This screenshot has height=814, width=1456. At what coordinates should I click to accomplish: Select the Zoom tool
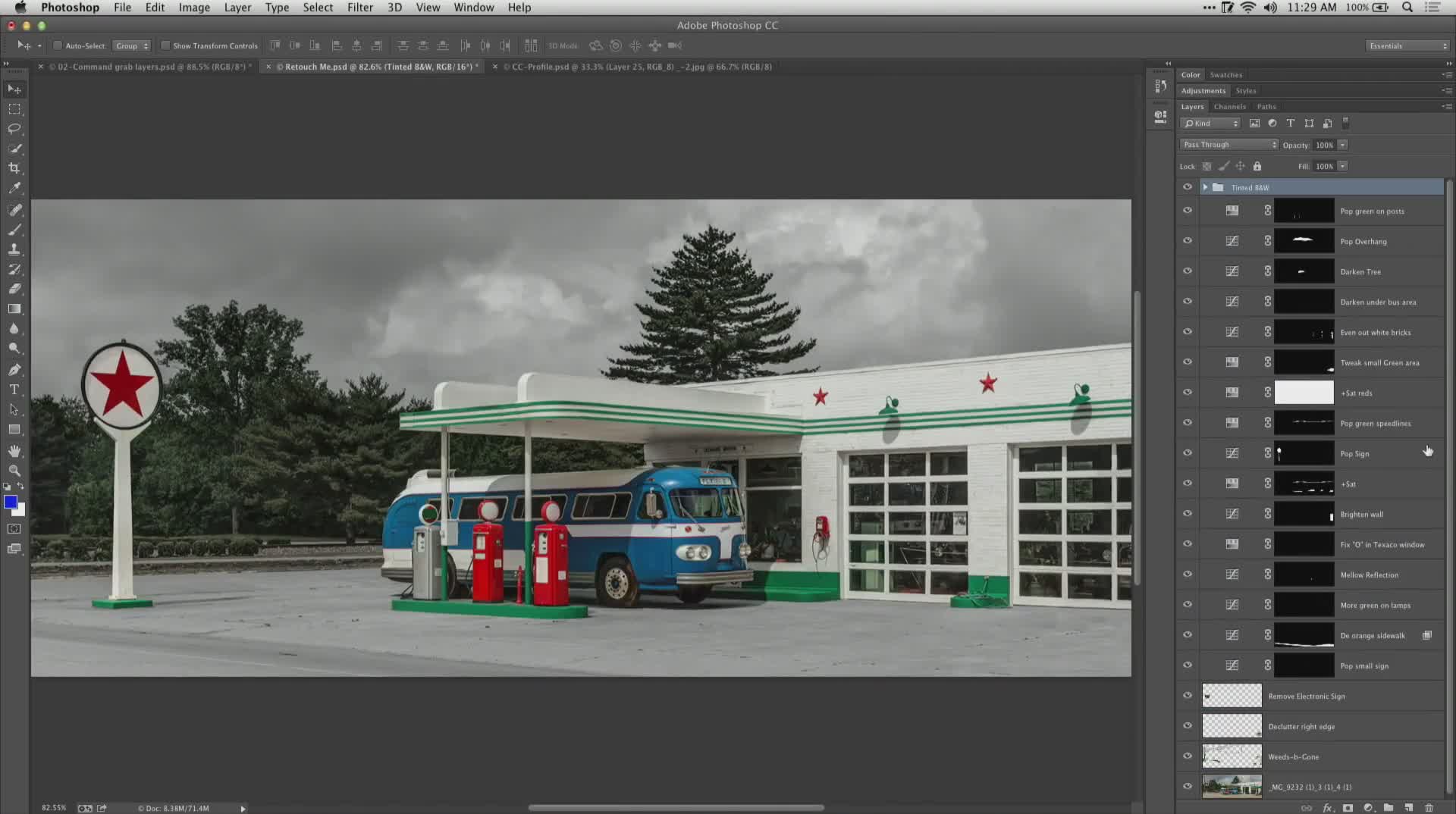(x=14, y=471)
